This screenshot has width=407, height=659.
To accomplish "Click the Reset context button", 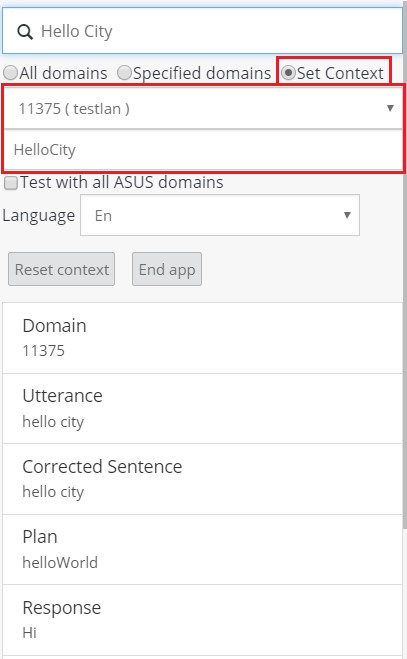I will [x=61, y=269].
